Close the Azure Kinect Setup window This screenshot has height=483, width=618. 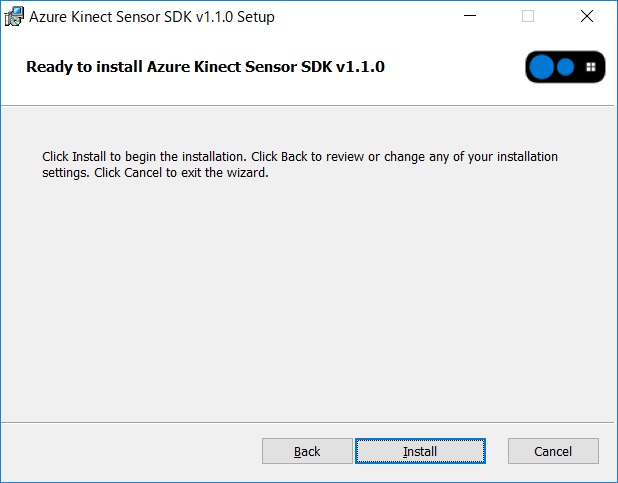pos(587,16)
